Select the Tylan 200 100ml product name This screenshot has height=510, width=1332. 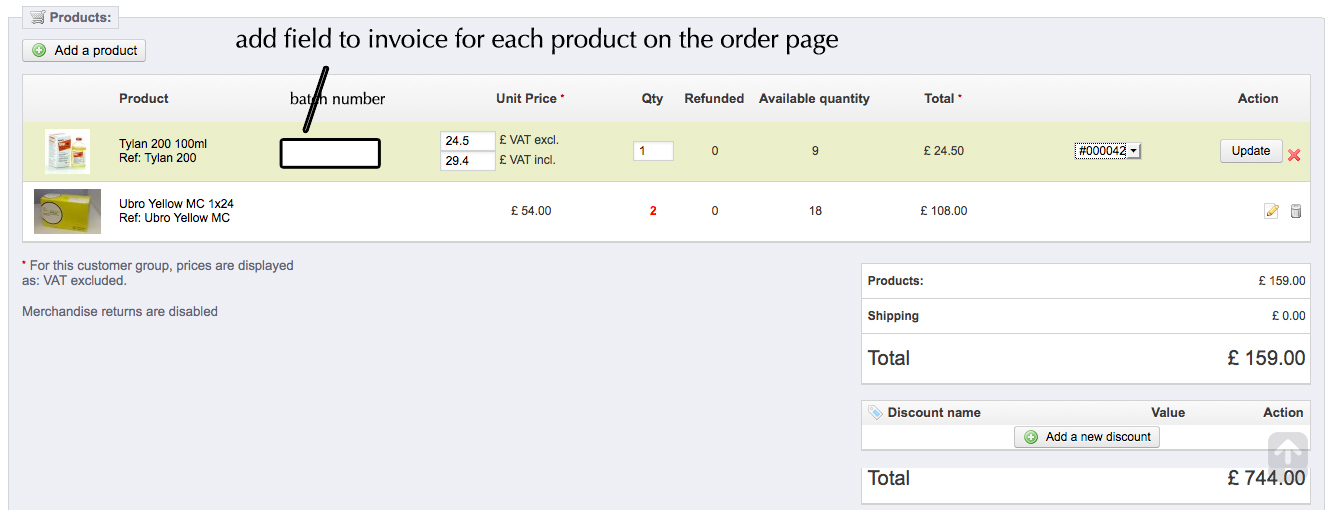click(x=163, y=144)
